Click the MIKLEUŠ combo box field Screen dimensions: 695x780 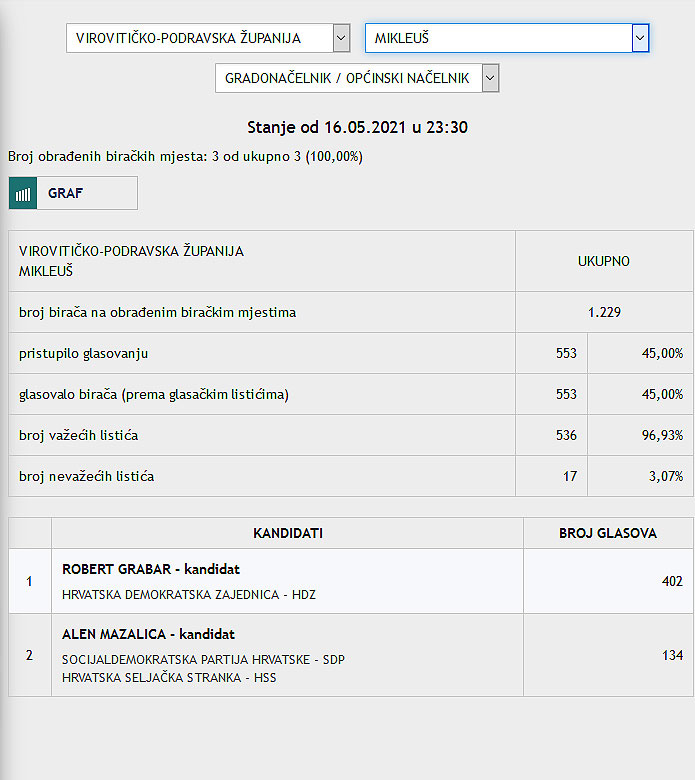pos(507,38)
